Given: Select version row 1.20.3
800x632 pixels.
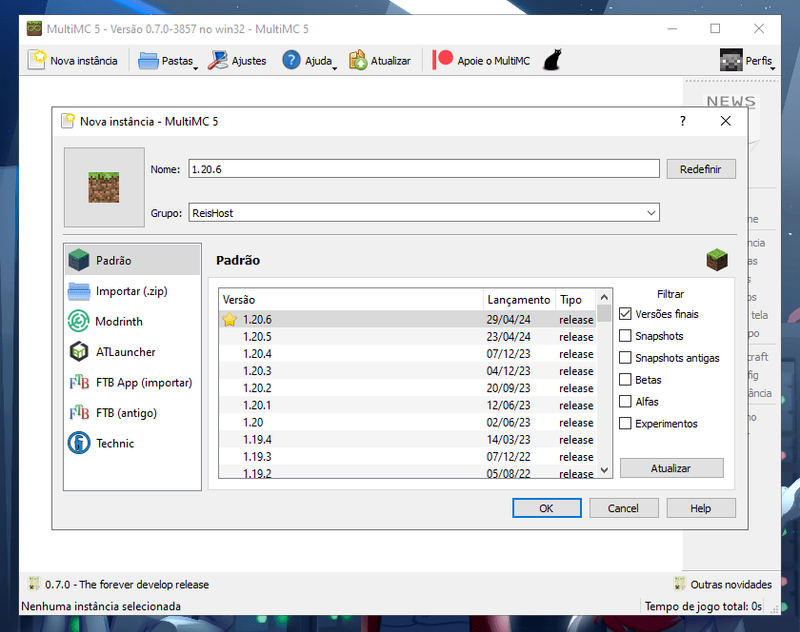Looking at the screenshot, I should coord(407,371).
